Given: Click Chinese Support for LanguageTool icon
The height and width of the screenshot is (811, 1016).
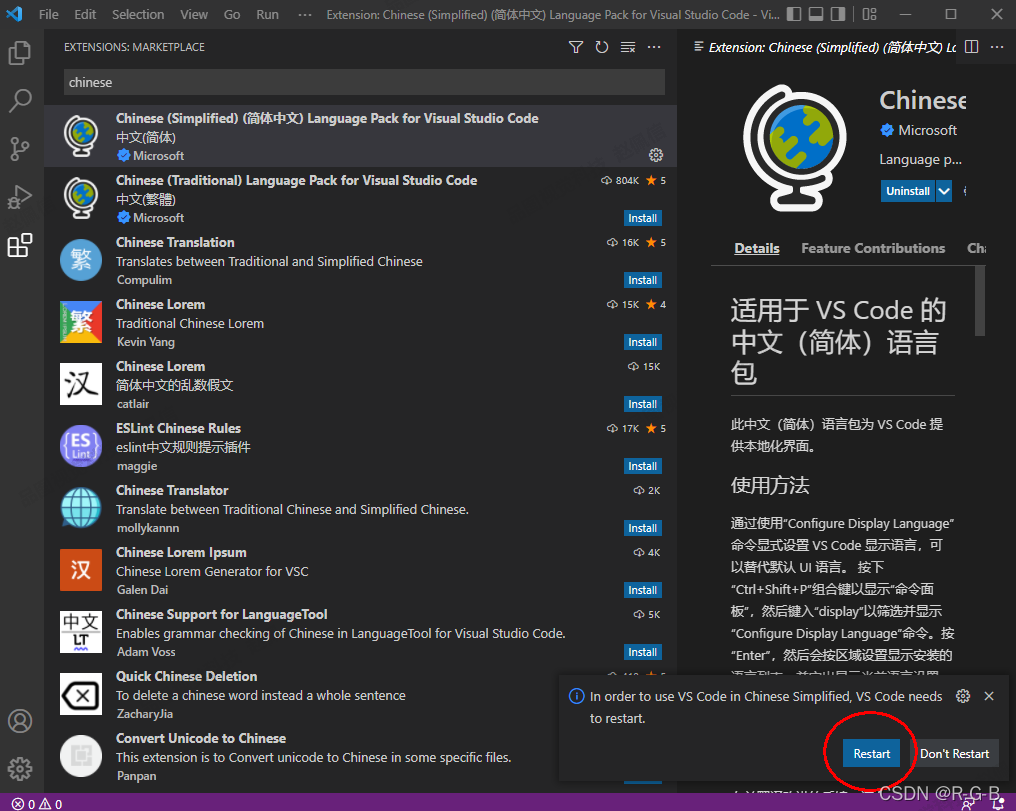Looking at the screenshot, I should point(81,632).
